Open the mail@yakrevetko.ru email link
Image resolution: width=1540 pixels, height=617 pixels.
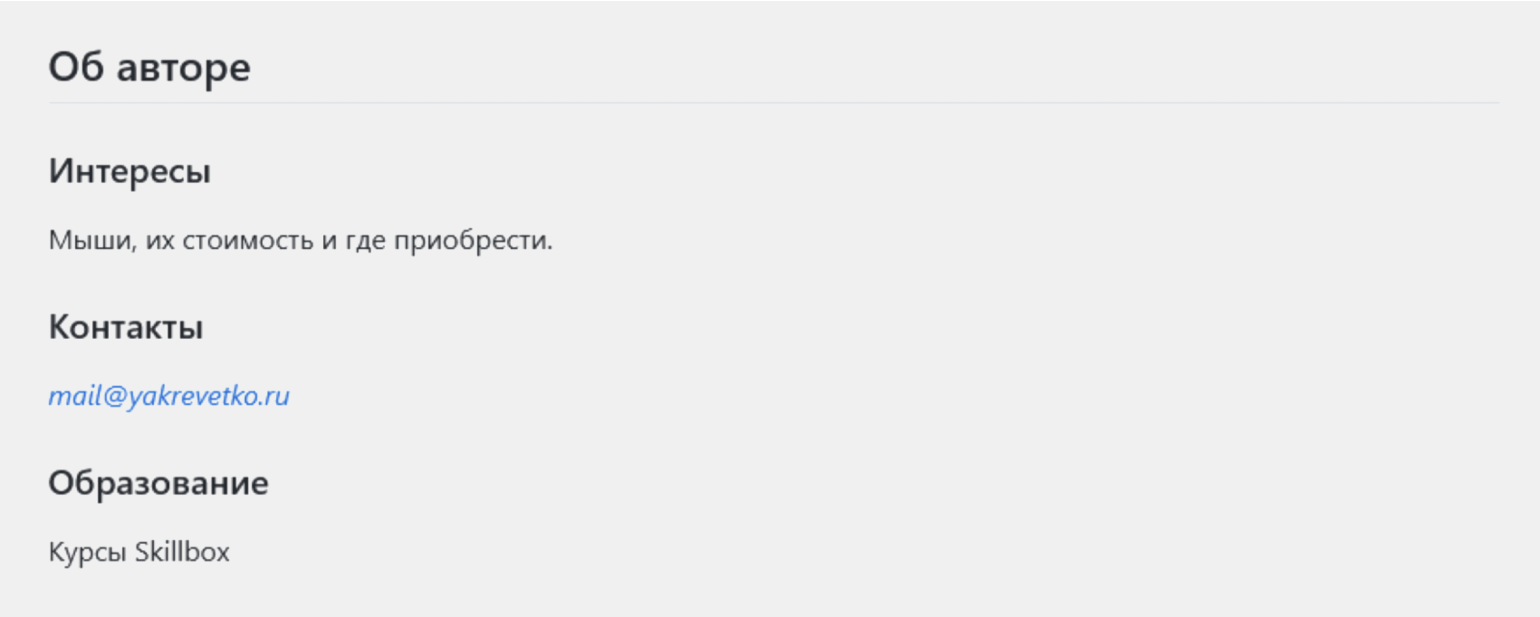click(169, 396)
